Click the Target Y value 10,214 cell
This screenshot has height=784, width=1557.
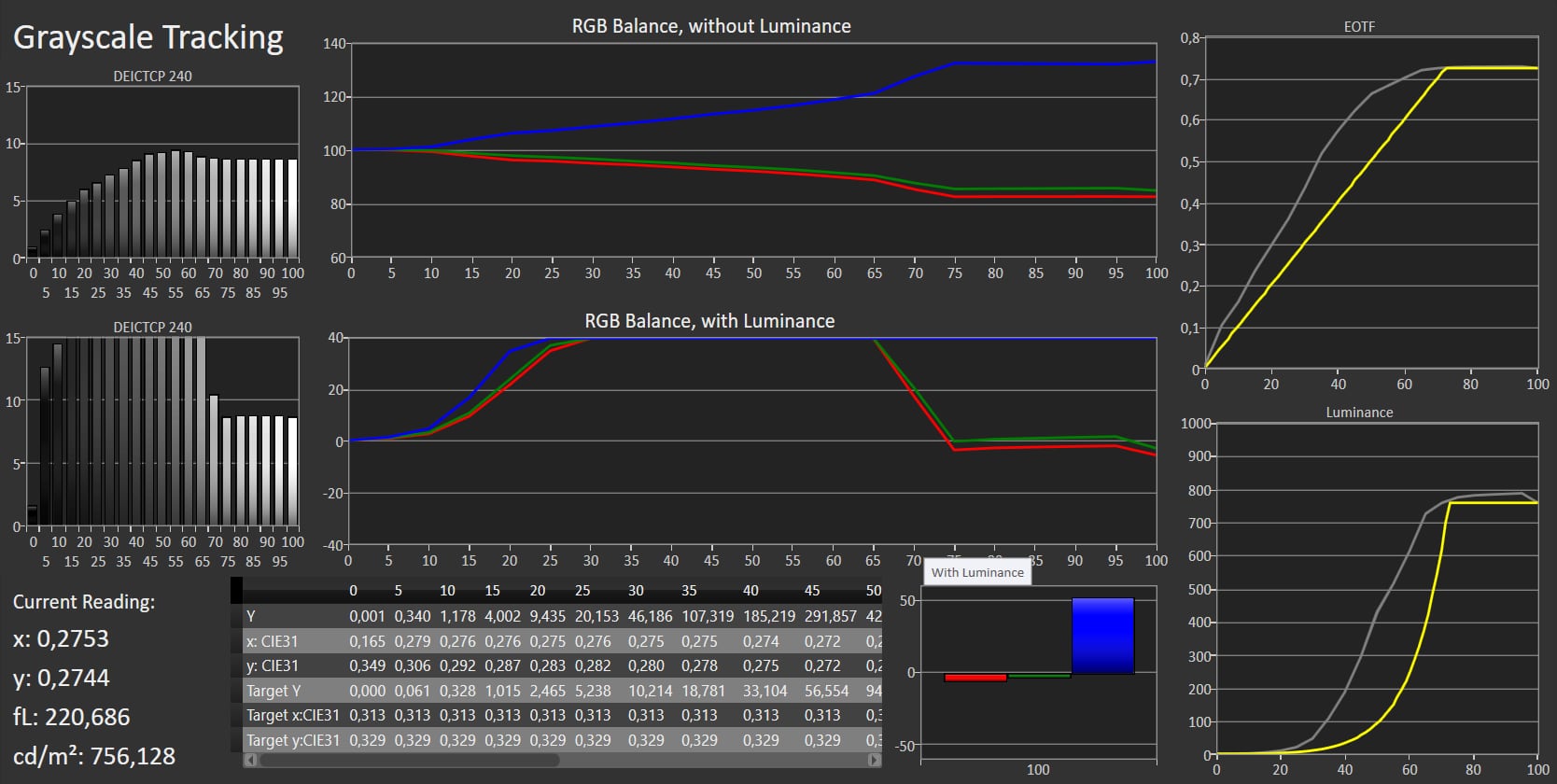651,691
